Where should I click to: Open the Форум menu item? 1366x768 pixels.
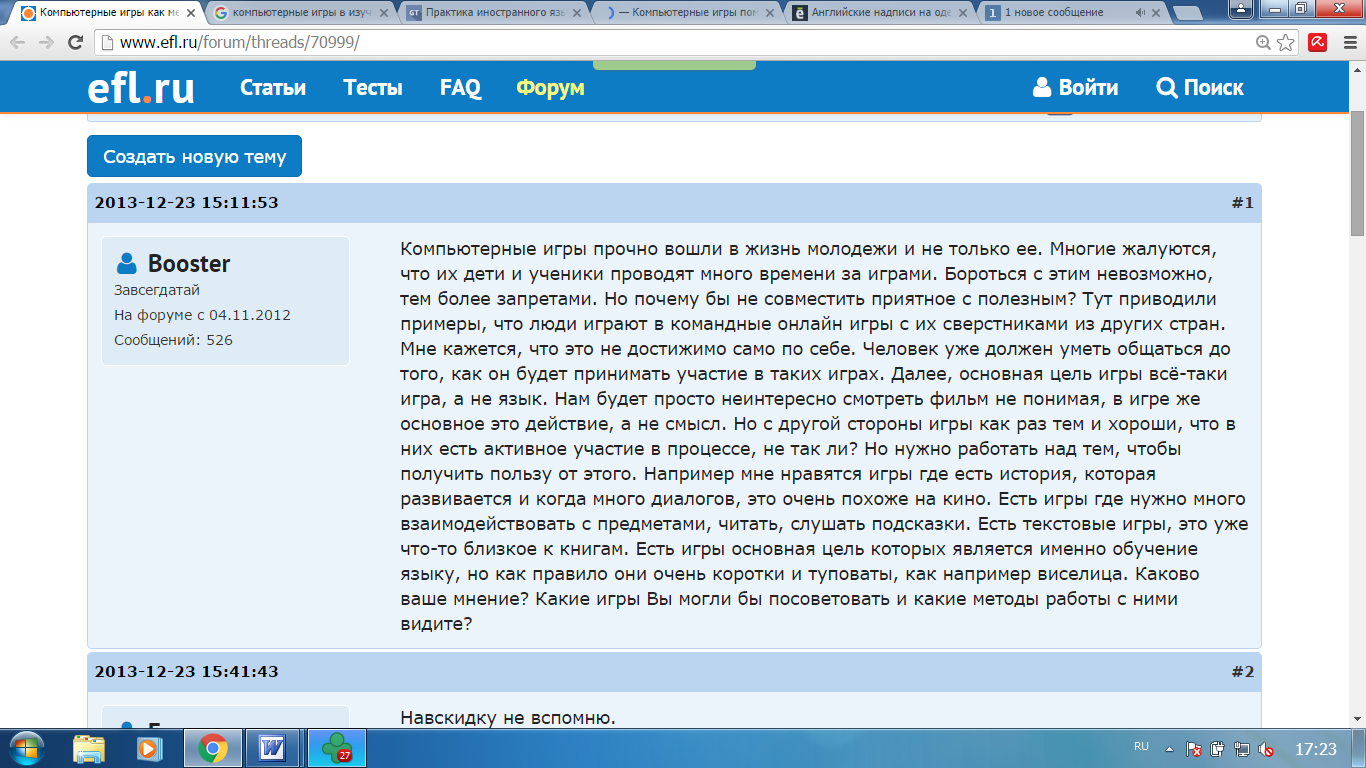[x=550, y=88]
